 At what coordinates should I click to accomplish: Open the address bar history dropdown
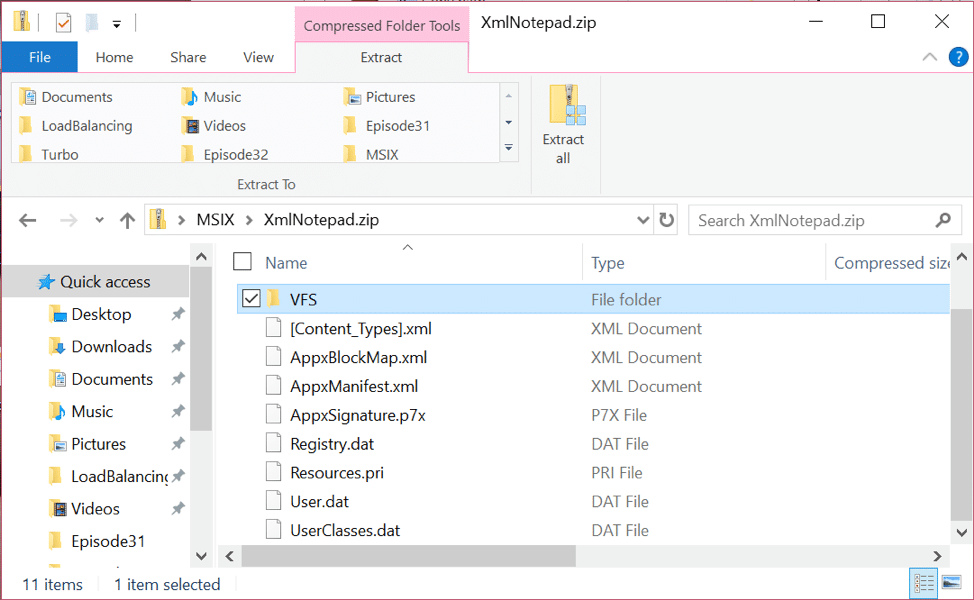click(x=643, y=220)
